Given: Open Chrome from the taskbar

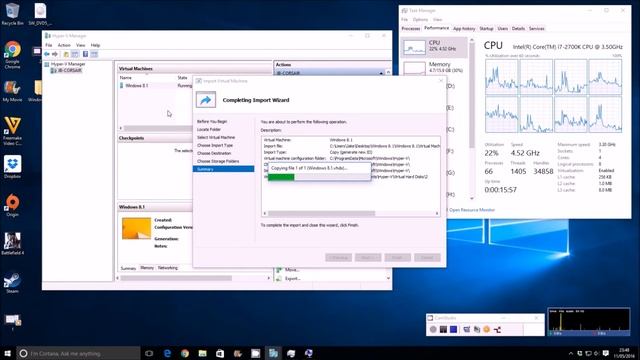Looking at the screenshot, I should (x=185, y=353).
